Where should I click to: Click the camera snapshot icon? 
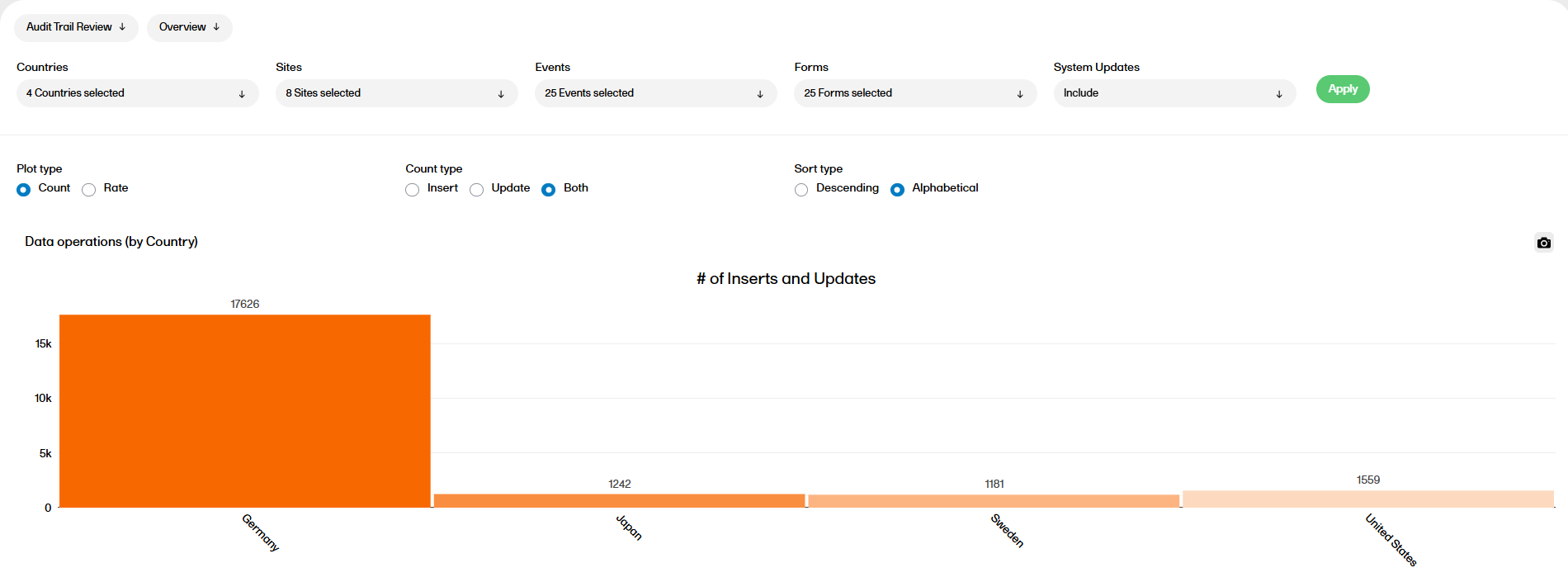pos(1543,243)
